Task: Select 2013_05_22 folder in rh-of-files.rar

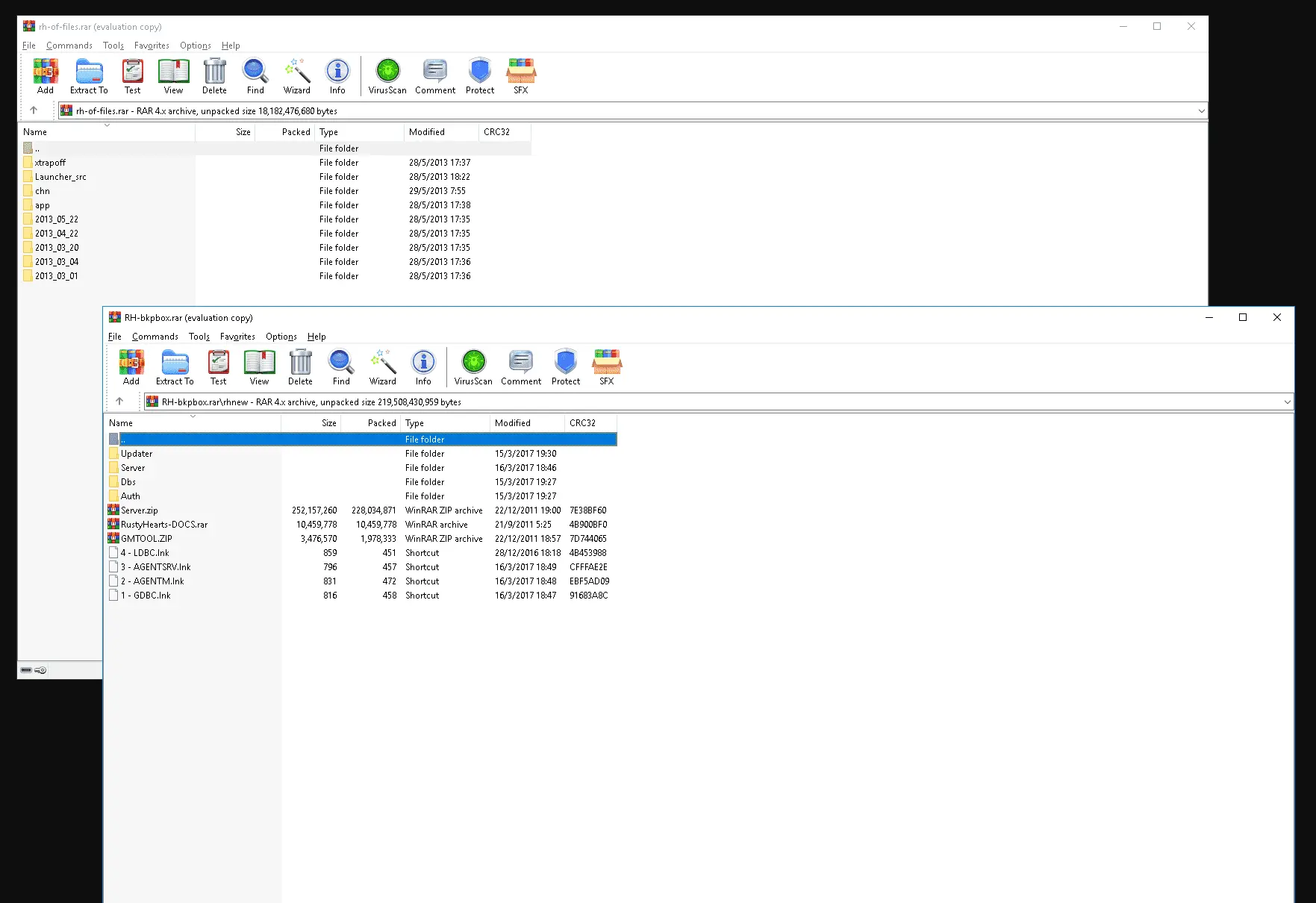Action: point(276,219)
